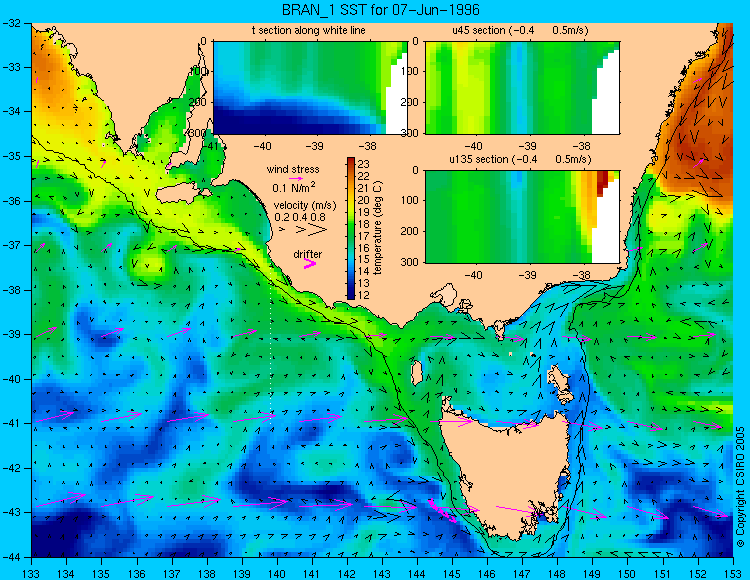750x580 pixels.
Task: Select the "0.2 0.4 0.8" velocity scale values
Action: pos(299,217)
